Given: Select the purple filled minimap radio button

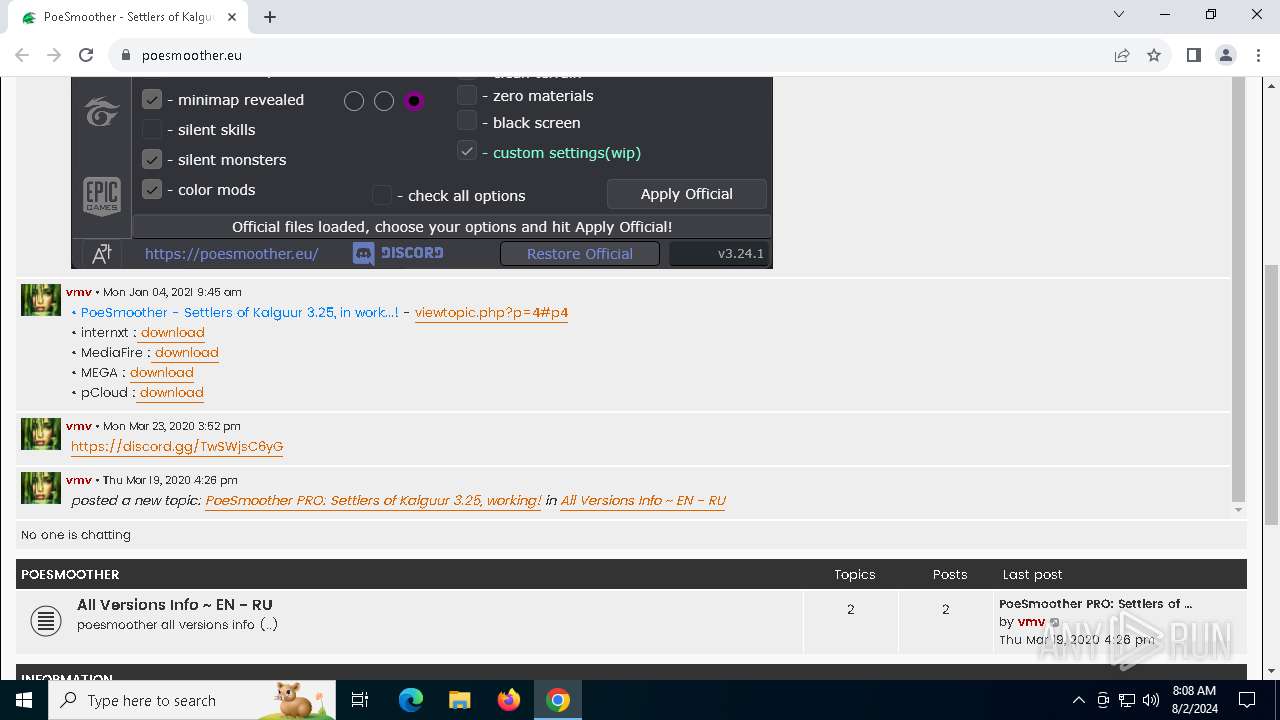Looking at the screenshot, I should (414, 101).
